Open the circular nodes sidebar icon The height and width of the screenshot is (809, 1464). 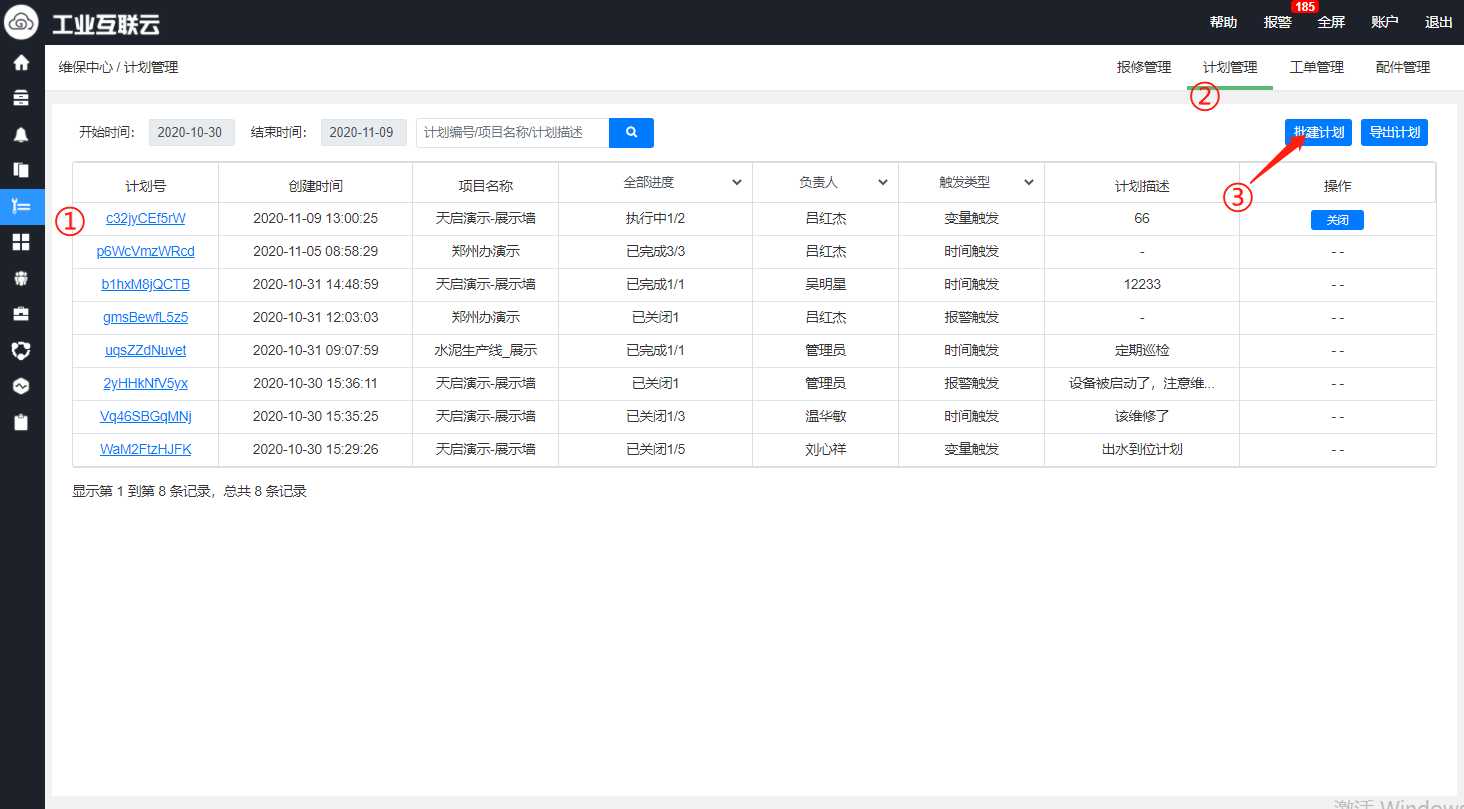(21, 350)
